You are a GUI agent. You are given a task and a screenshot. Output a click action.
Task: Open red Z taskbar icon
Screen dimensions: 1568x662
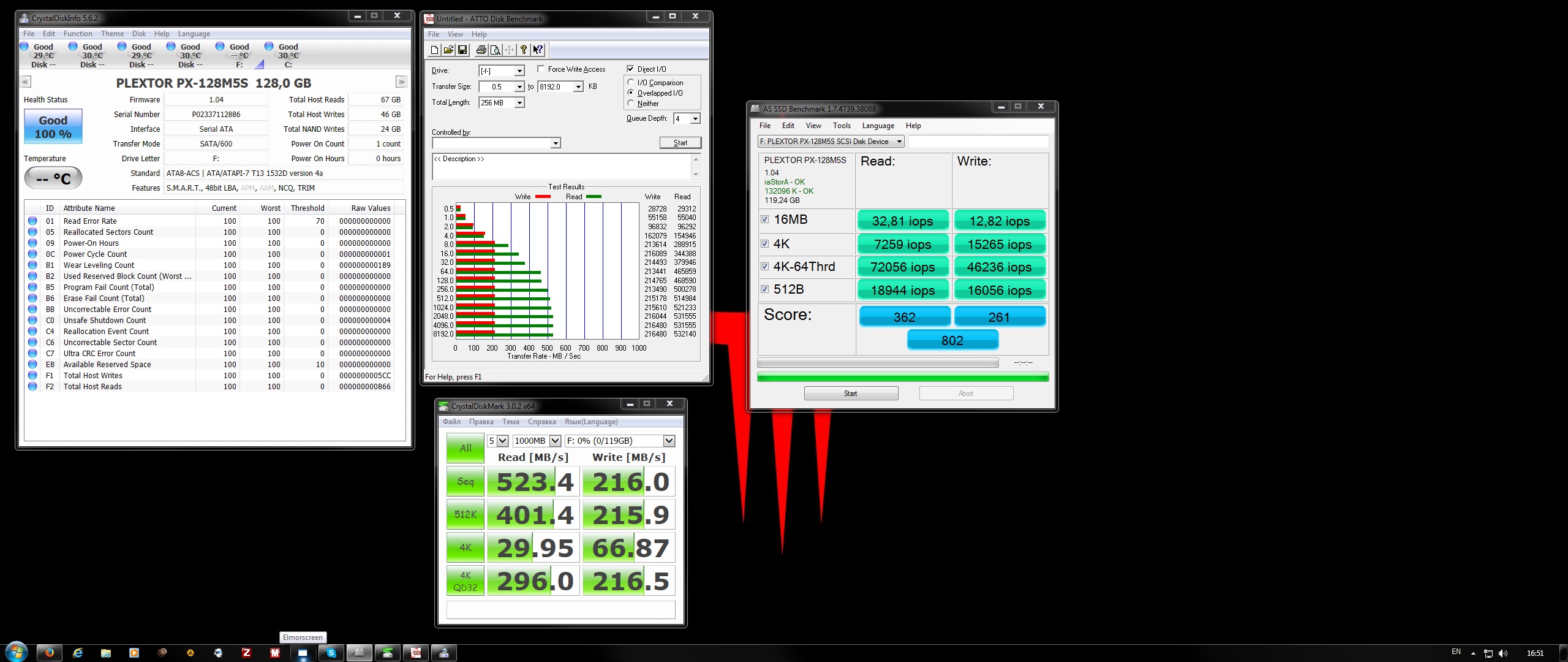pos(247,653)
